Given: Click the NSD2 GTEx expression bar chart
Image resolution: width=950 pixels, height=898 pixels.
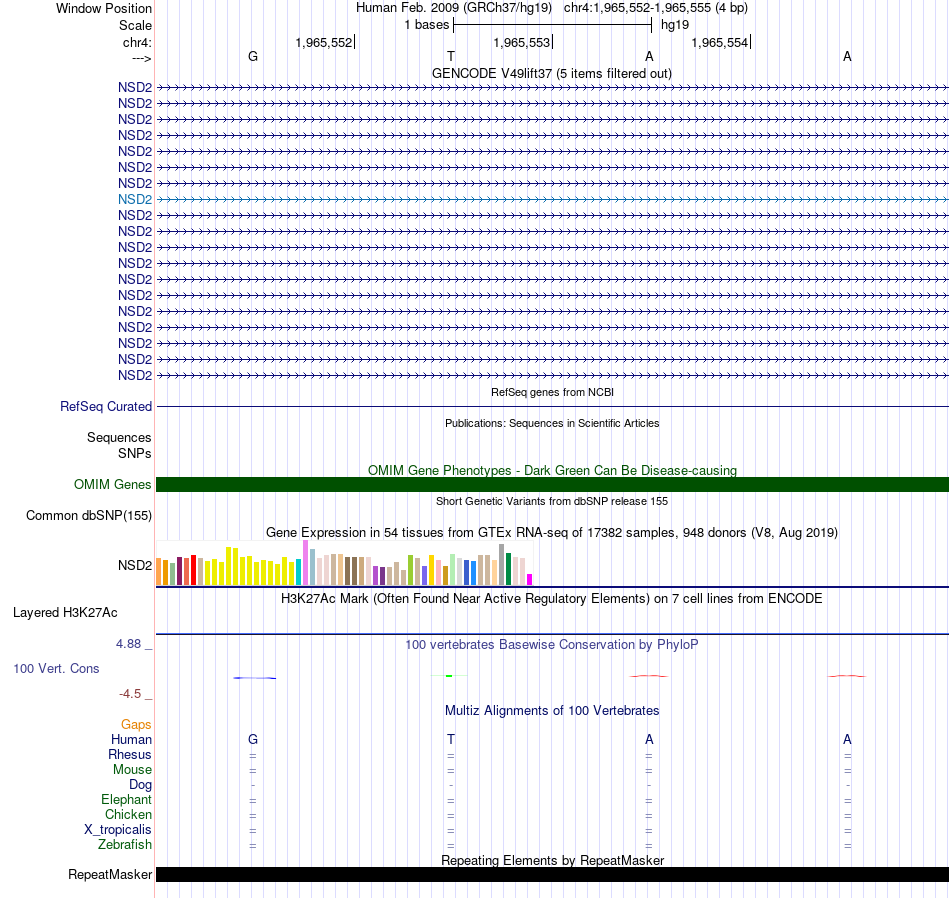Looking at the screenshot, I should click(x=344, y=563).
